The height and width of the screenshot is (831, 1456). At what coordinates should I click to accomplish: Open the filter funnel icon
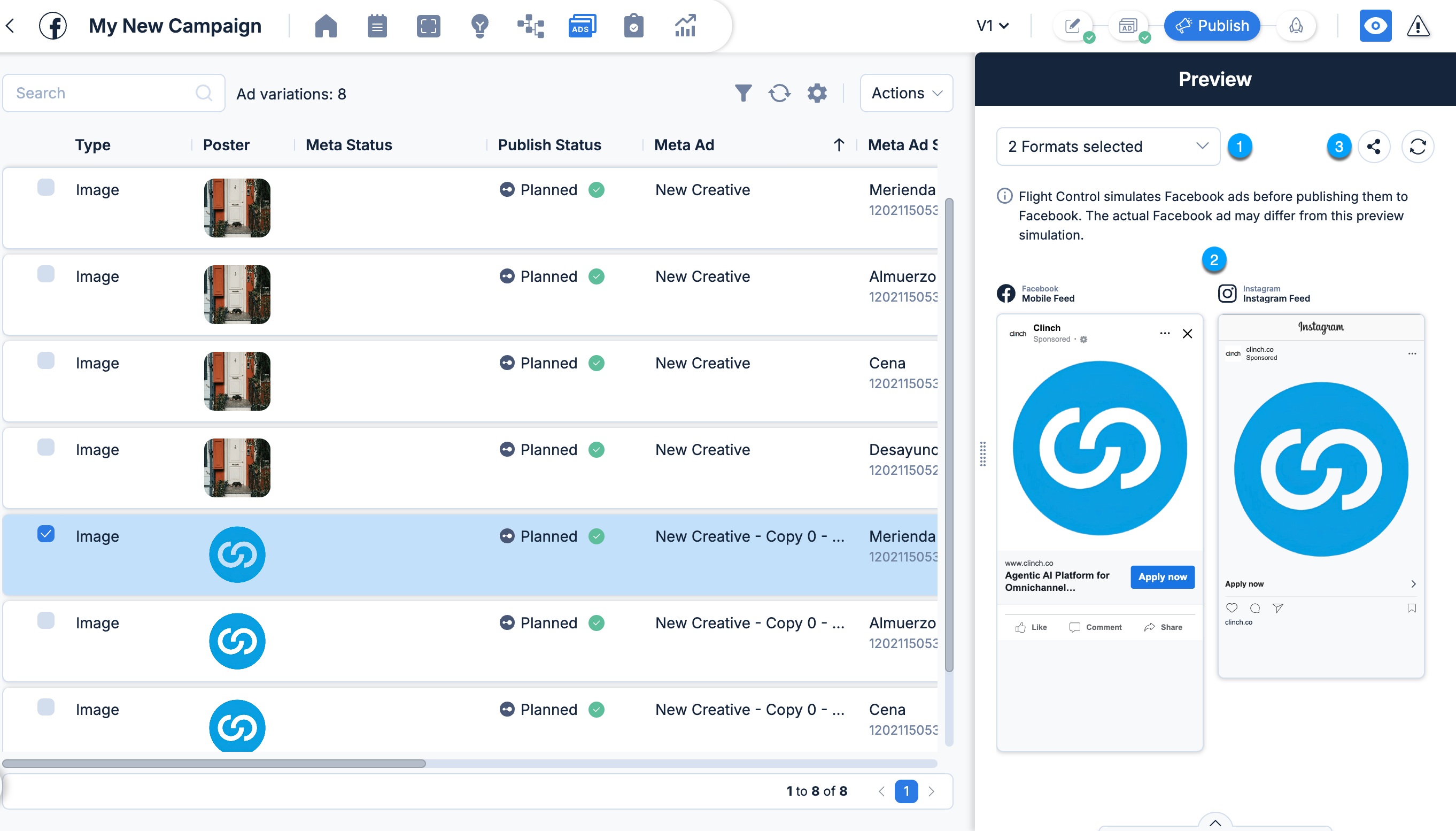coord(743,93)
